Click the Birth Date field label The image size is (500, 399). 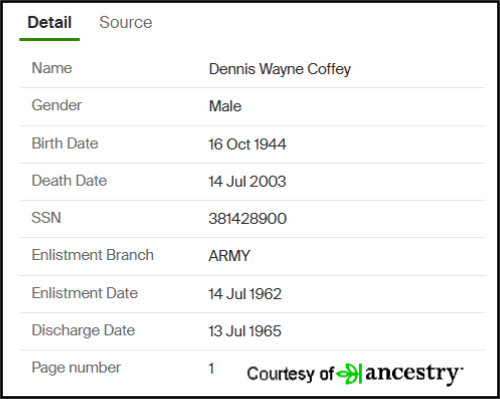coord(65,144)
